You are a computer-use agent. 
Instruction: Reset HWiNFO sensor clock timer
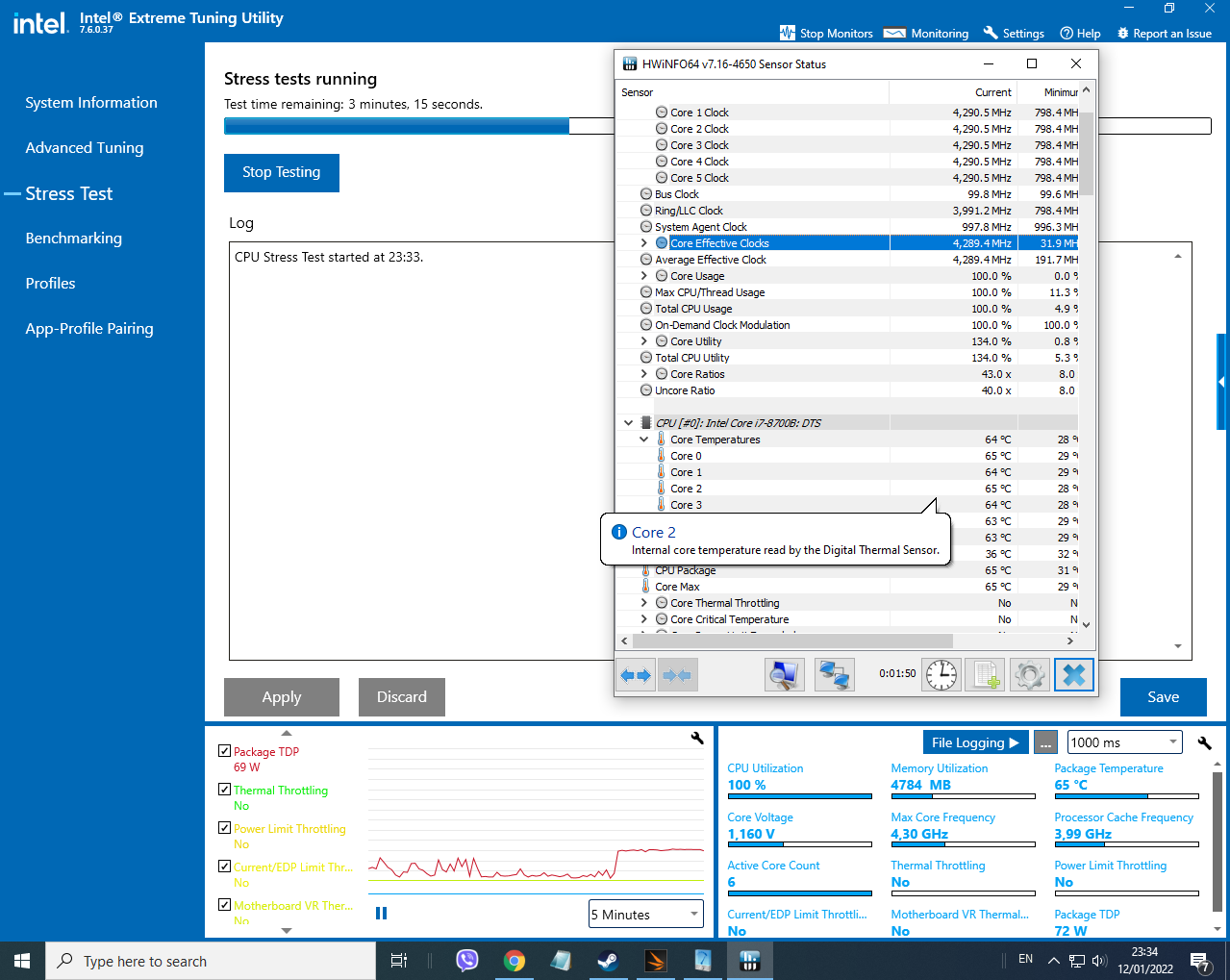tap(941, 675)
